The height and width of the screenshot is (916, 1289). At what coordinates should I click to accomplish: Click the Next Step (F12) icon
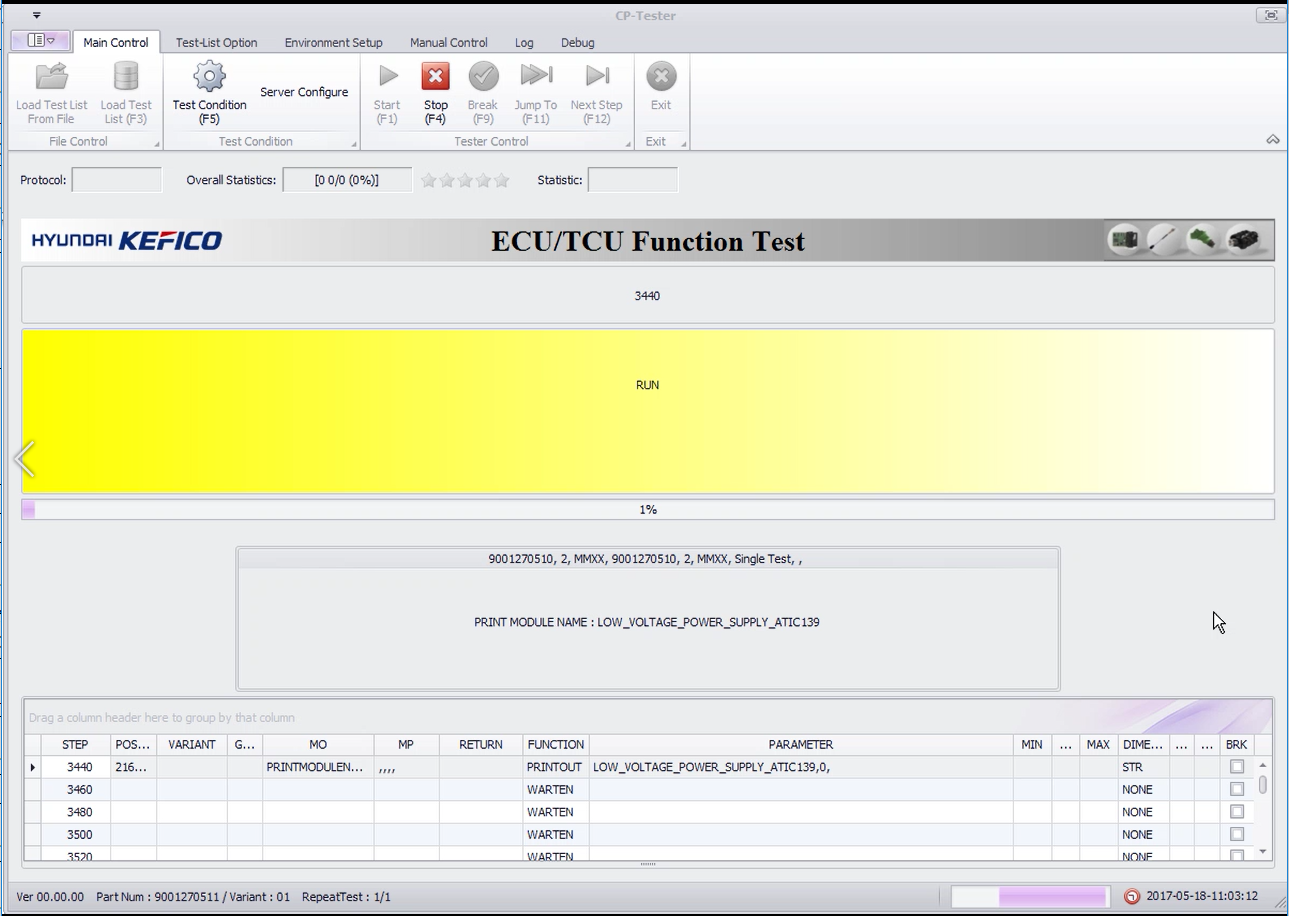pyautogui.click(x=597, y=75)
